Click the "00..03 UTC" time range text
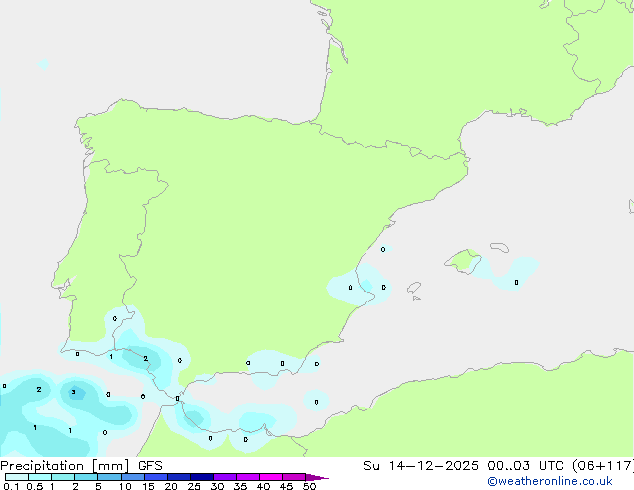Screen dimensions: 634x490 (x=527, y=466)
